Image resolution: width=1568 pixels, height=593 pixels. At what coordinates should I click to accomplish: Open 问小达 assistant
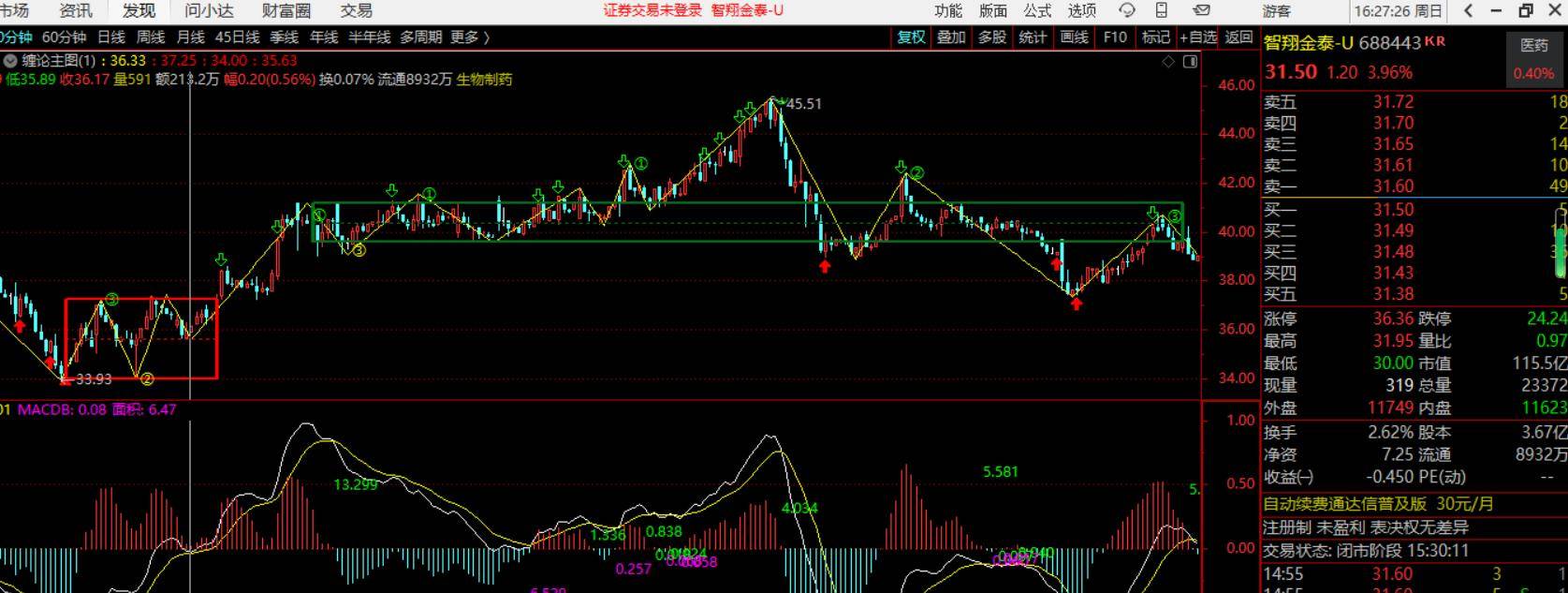(209, 10)
